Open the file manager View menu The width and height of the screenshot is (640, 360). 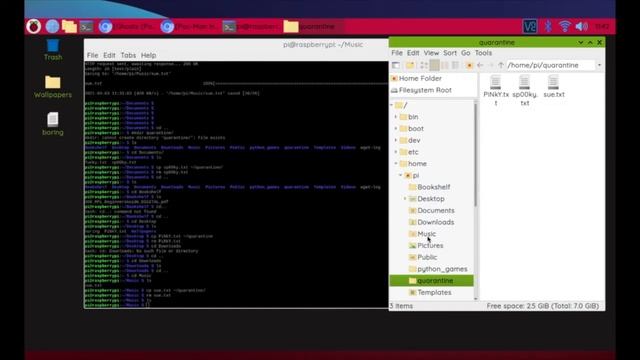point(431,53)
